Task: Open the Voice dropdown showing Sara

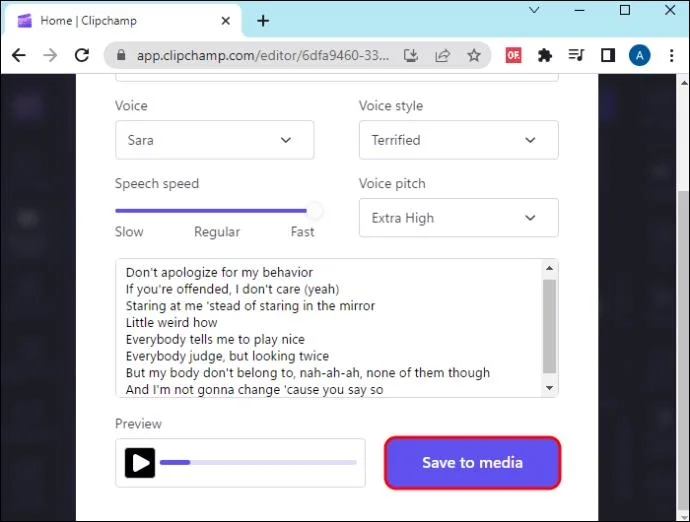Action: click(x=214, y=140)
